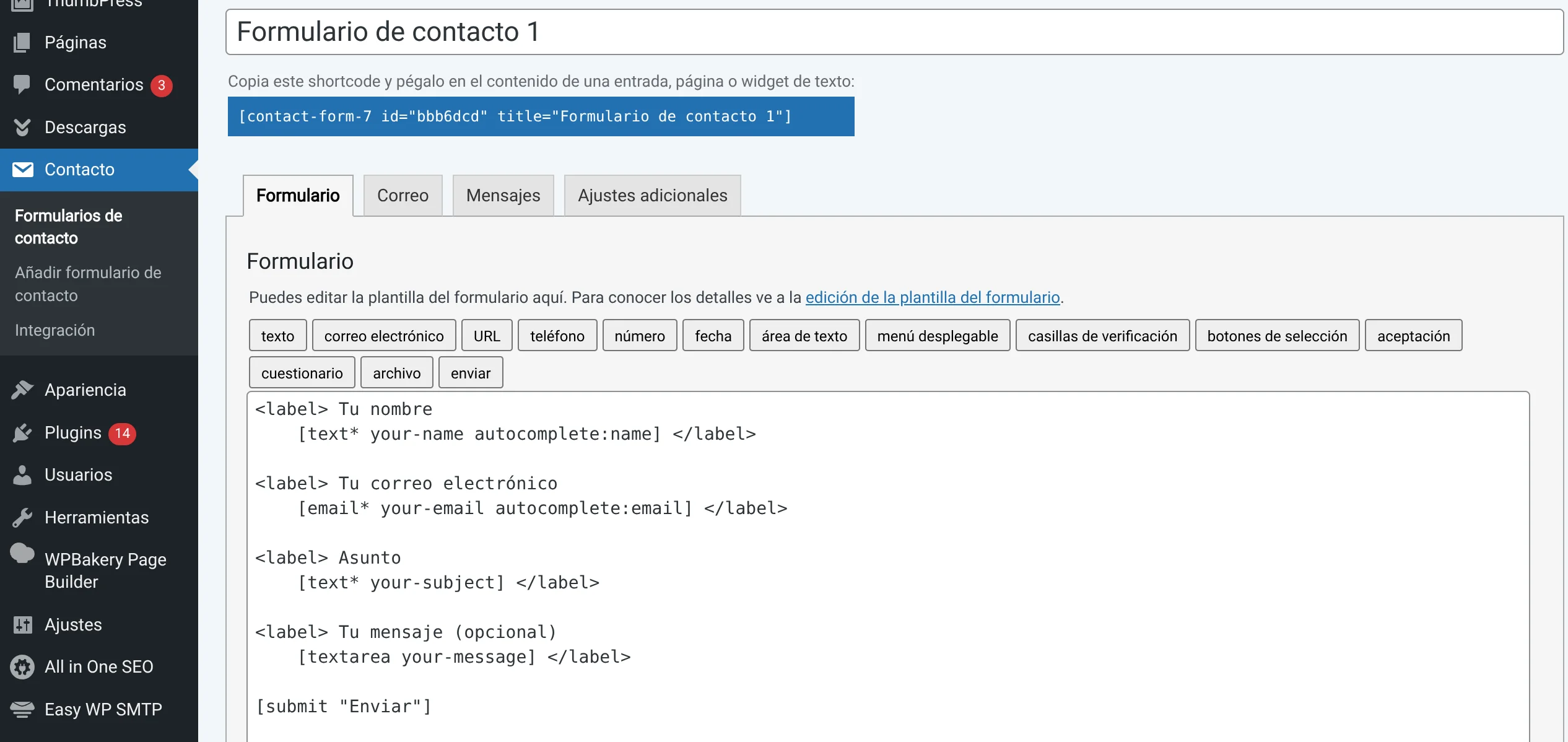
Task: Open the Ajustes settings icon
Action: [22, 624]
